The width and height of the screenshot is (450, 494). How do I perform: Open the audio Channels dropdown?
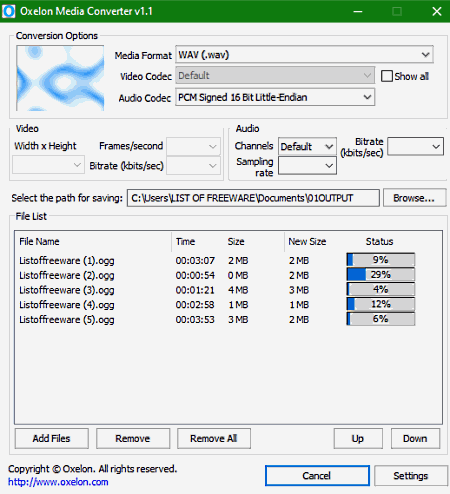tap(307, 146)
